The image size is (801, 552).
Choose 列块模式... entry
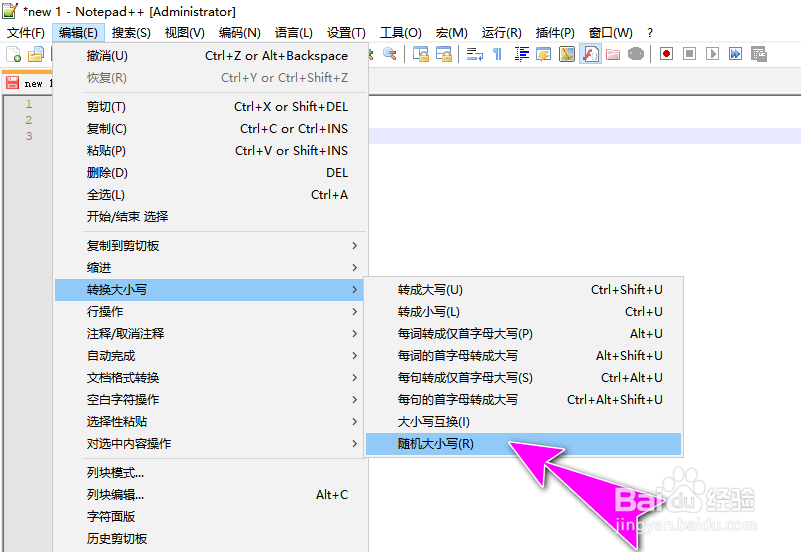tap(210, 472)
